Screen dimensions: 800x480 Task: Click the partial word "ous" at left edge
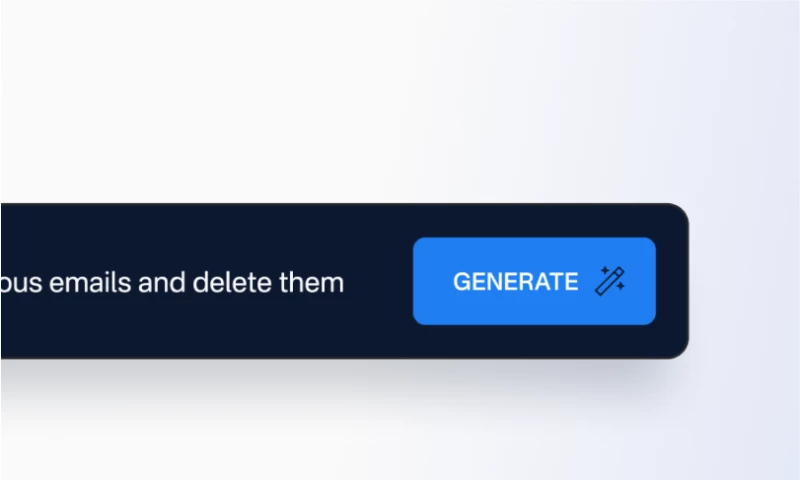click(21, 282)
